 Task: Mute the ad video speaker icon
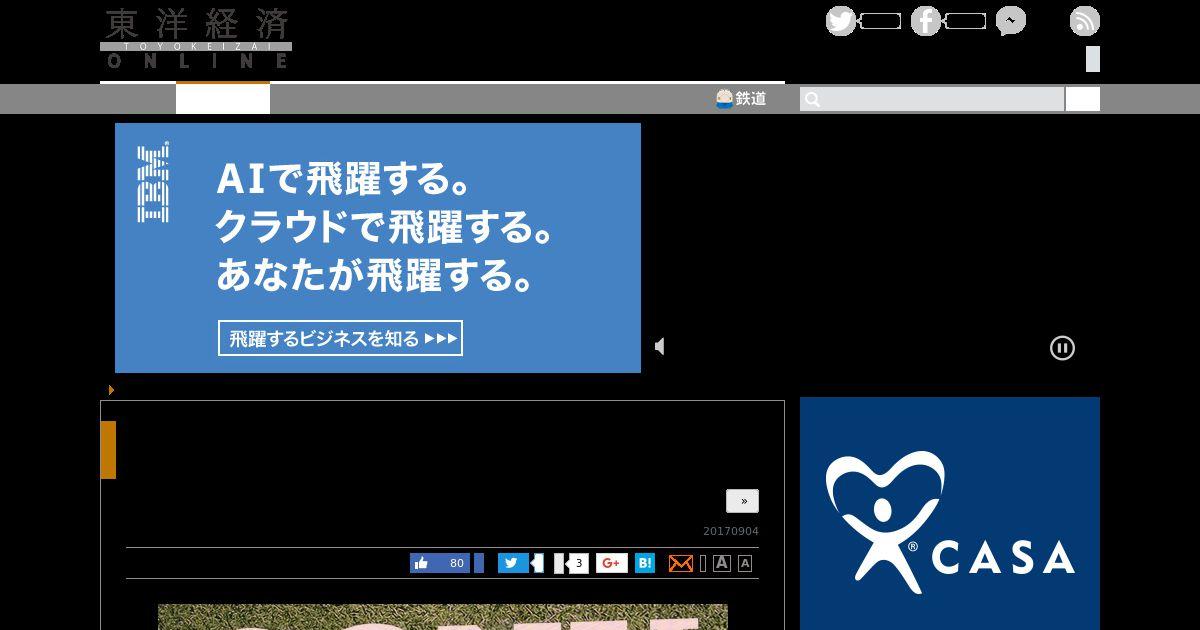660,346
